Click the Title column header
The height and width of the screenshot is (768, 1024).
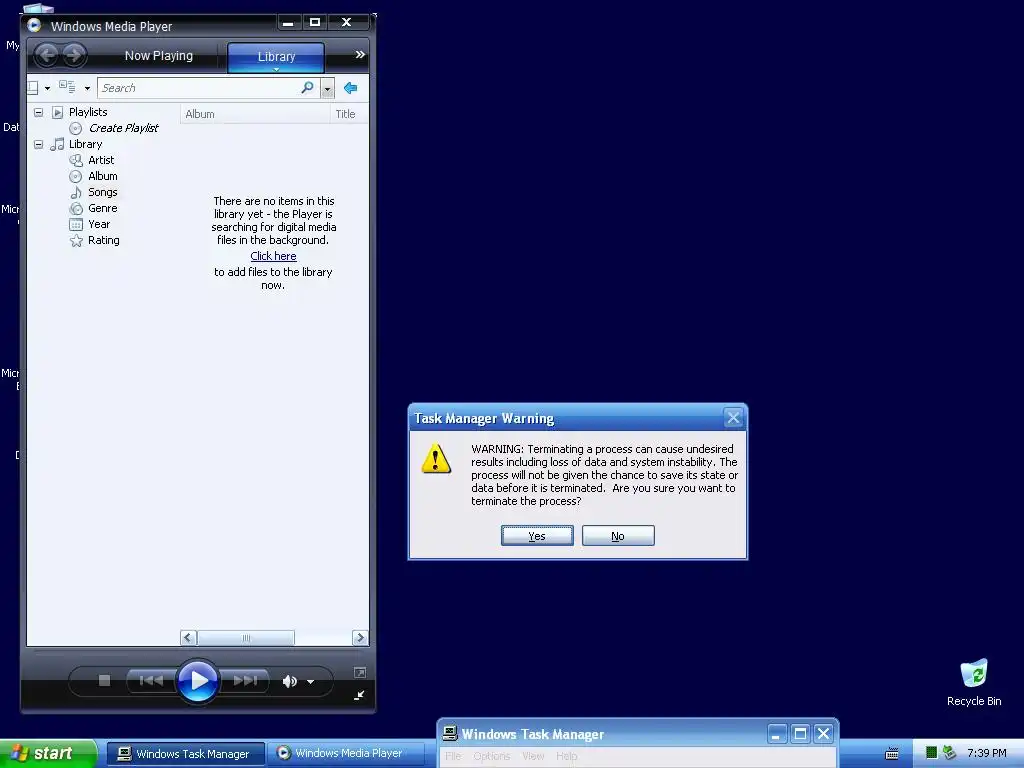[x=349, y=114]
